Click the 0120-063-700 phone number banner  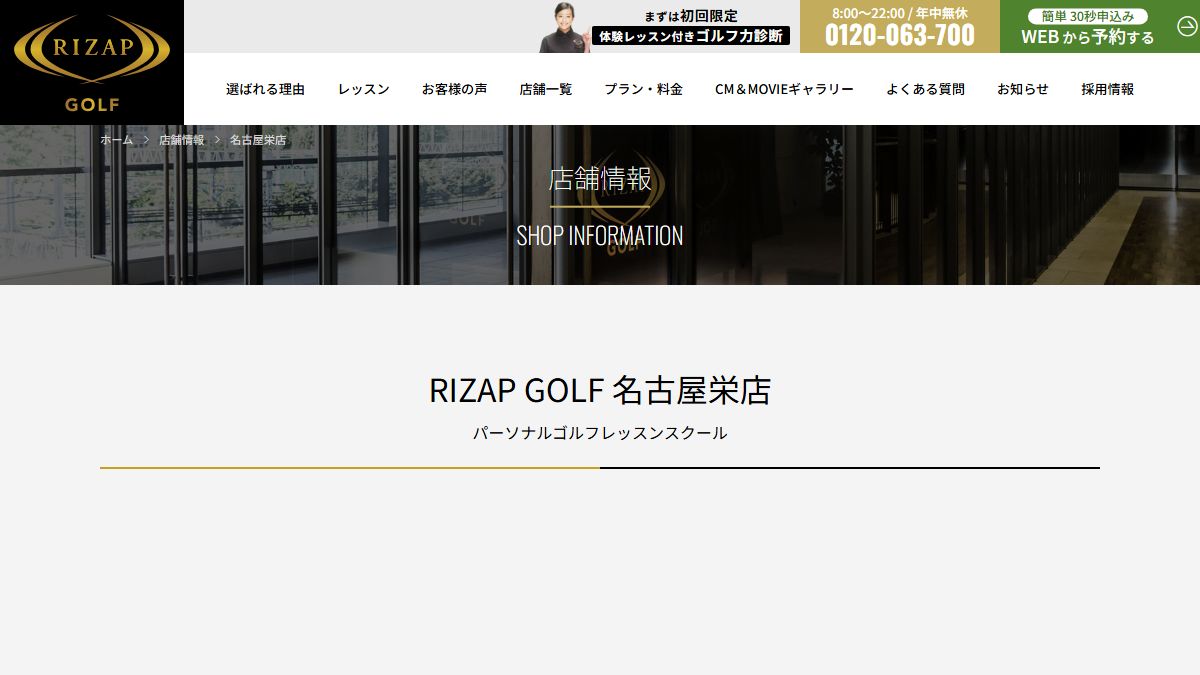point(900,27)
